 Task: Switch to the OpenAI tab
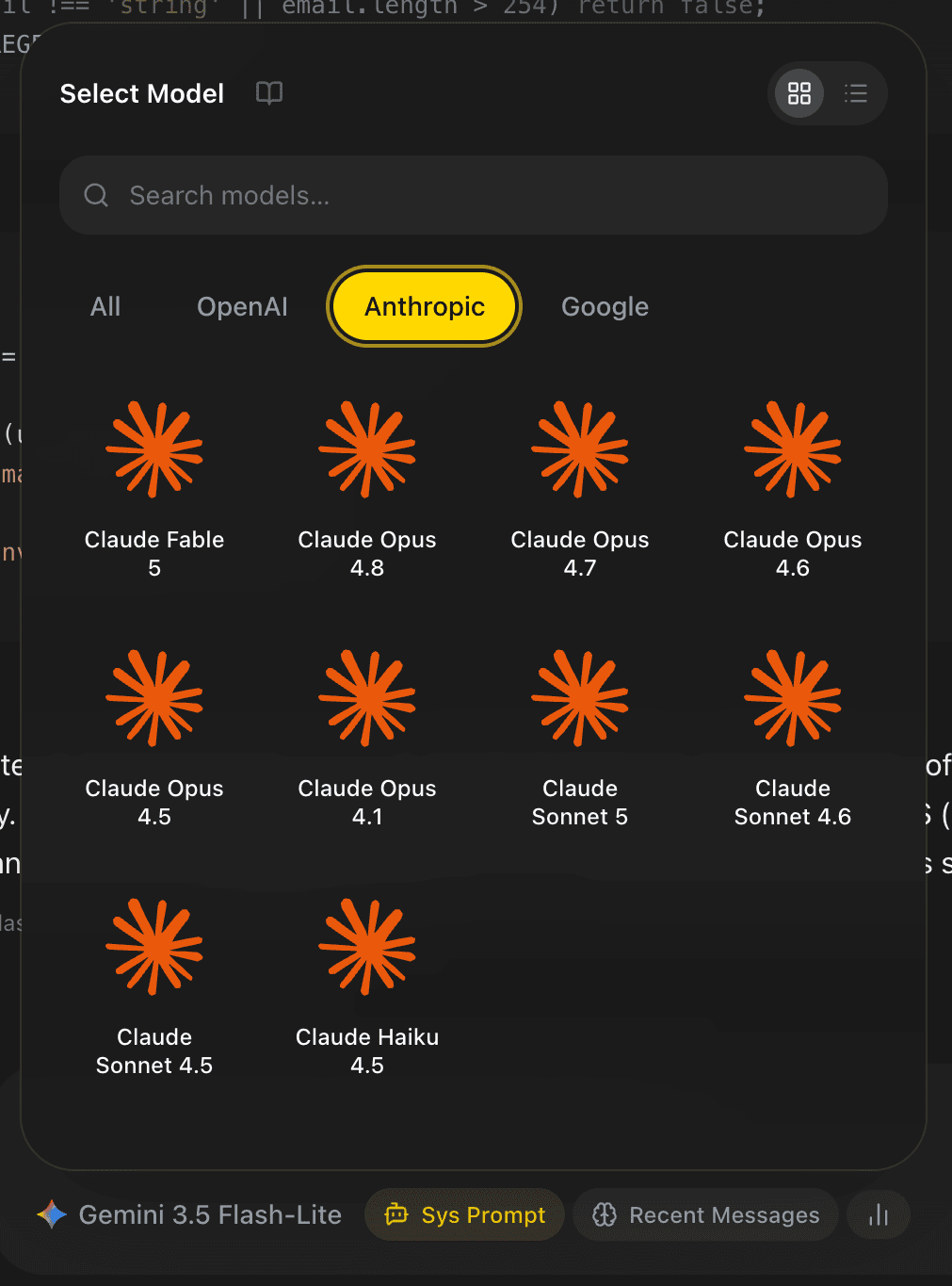coord(242,306)
